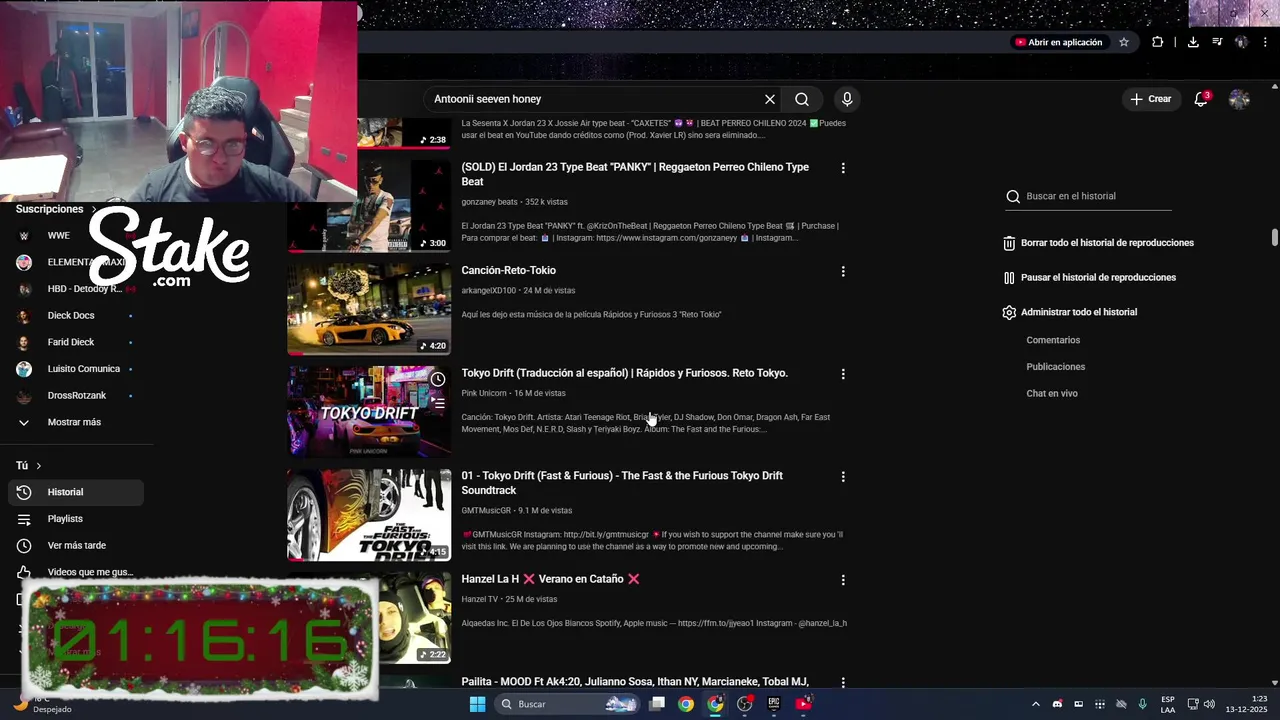Open the YouTube account avatar menu
Viewport: 1280px width, 720px height.
coord(1239,99)
